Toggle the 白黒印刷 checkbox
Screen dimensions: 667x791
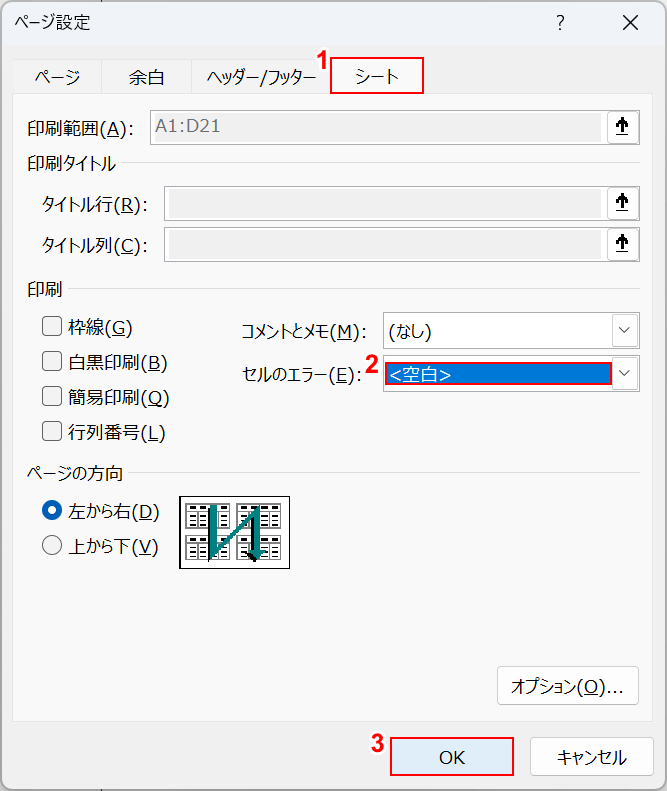[x=52, y=362]
